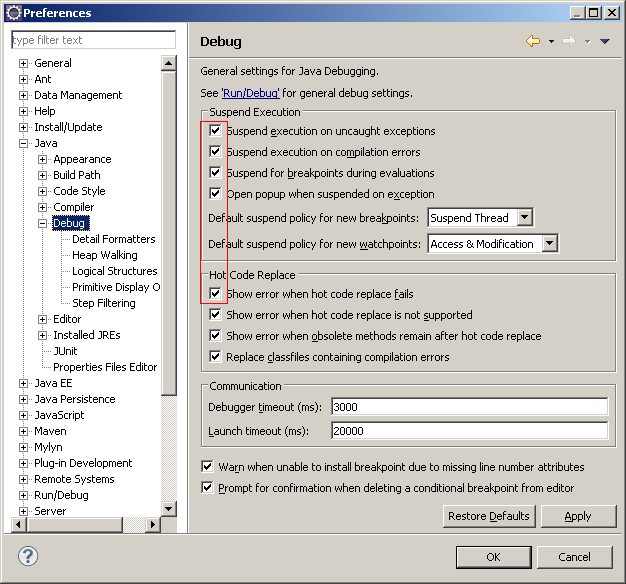Click the help question mark icon
Viewport: 626px width, 584px height.
tap(28, 556)
